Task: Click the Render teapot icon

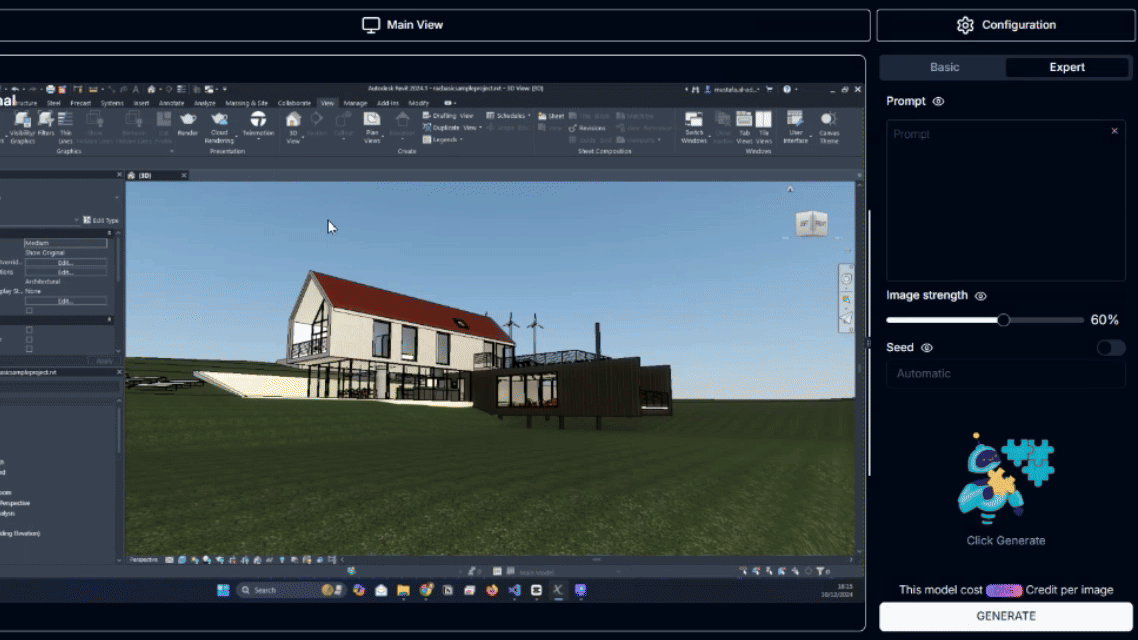Action: [x=187, y=121]
